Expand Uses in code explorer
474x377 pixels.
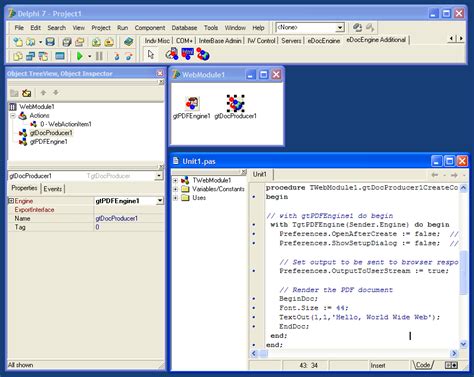point(175,198)
